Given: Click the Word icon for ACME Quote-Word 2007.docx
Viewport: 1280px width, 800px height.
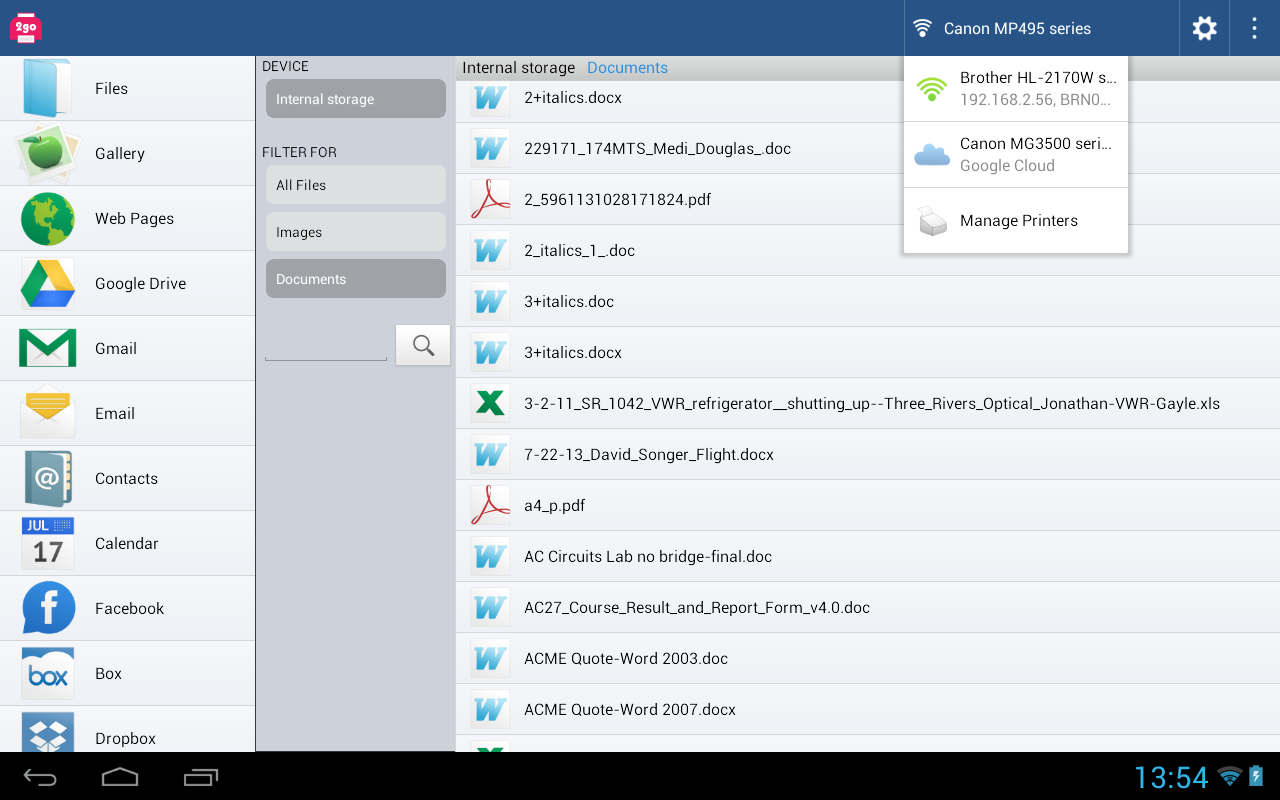Looking at the screenshot, I should [x=490, y=709].
